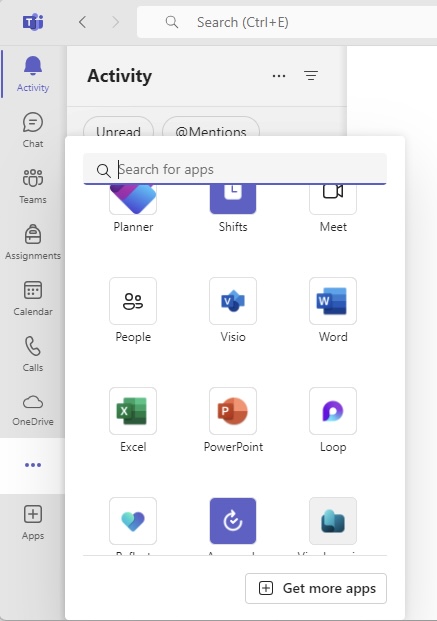Expand Activity more options ellipsis
Viewport: 437px width, 621px height.
click(x=279, y=76)
